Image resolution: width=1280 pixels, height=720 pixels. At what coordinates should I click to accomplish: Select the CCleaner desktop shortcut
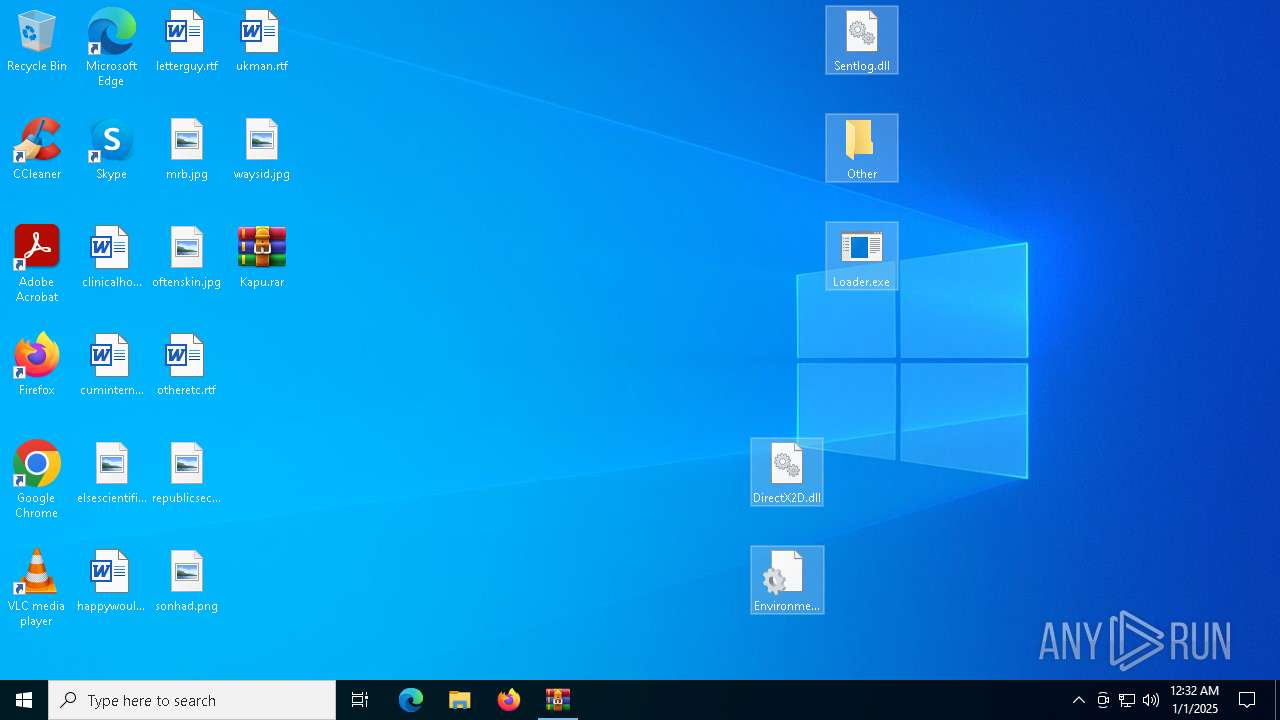(37, 149)
